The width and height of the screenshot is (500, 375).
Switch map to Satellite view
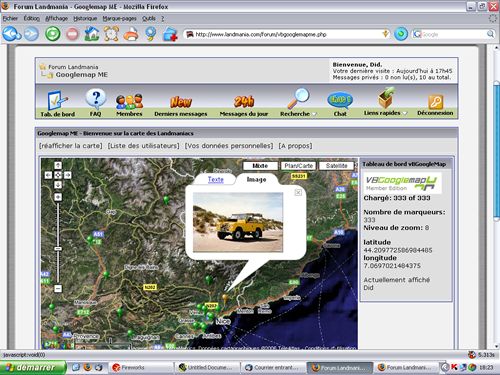336,166
